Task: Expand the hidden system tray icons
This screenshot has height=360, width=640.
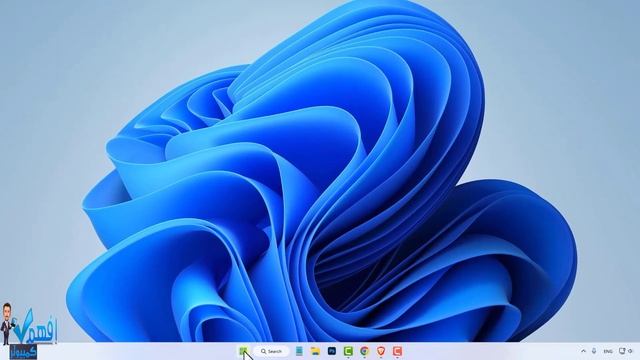Action: pyautogui.click(x=583, y=351)
